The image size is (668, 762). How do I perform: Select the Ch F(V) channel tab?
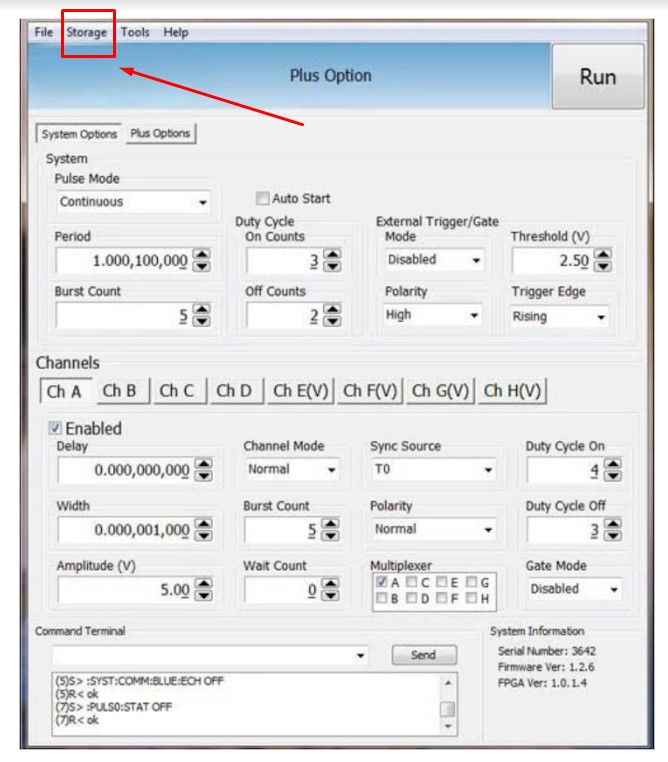[x=370, y=391]
